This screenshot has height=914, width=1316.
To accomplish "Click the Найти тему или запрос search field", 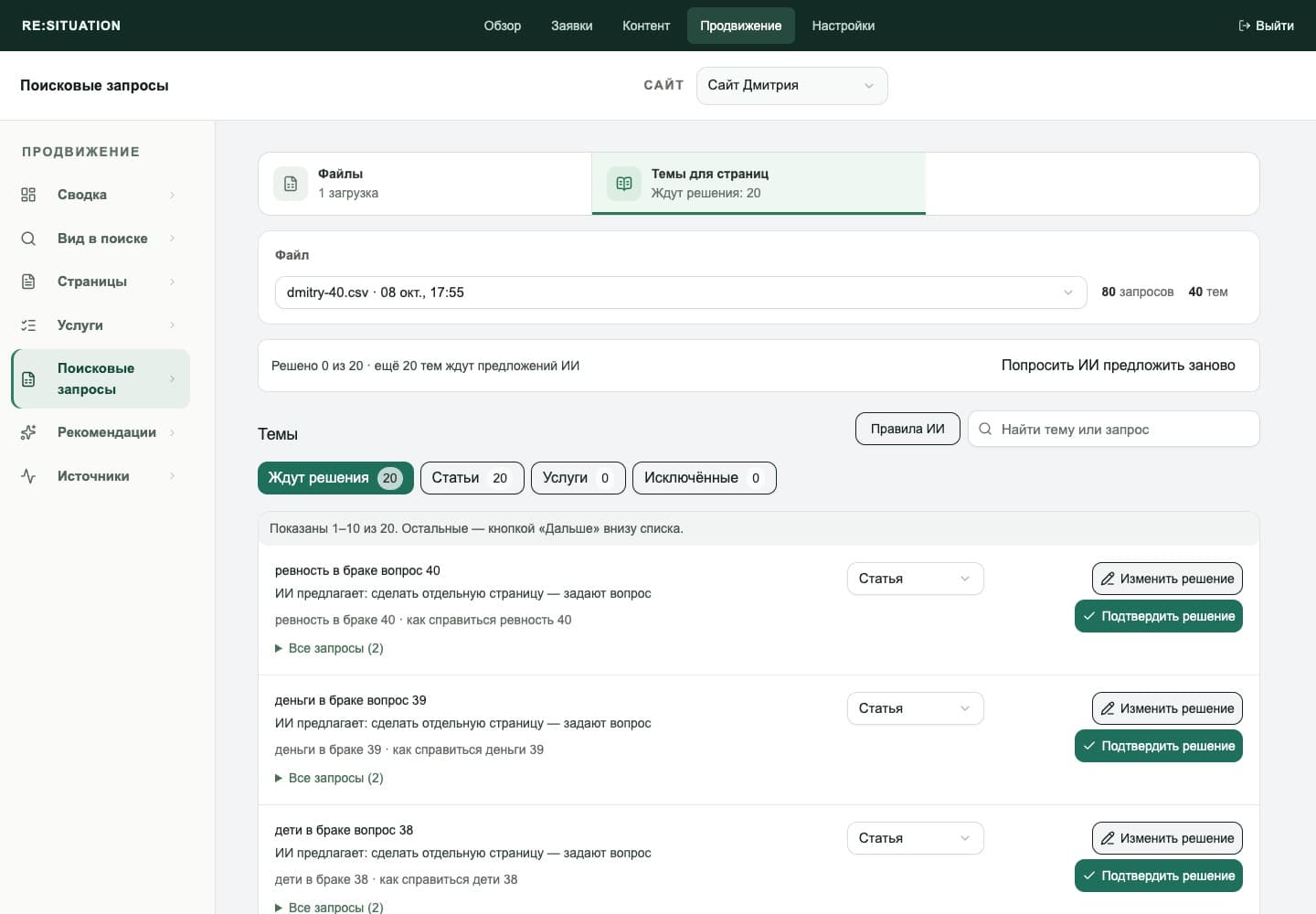I will 1113,429.
